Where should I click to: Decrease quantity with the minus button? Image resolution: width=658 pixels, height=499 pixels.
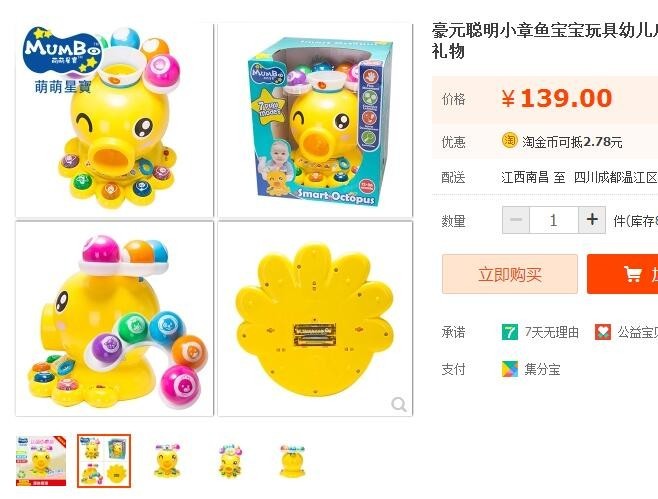pyautogui.click(x=516, y=220)
